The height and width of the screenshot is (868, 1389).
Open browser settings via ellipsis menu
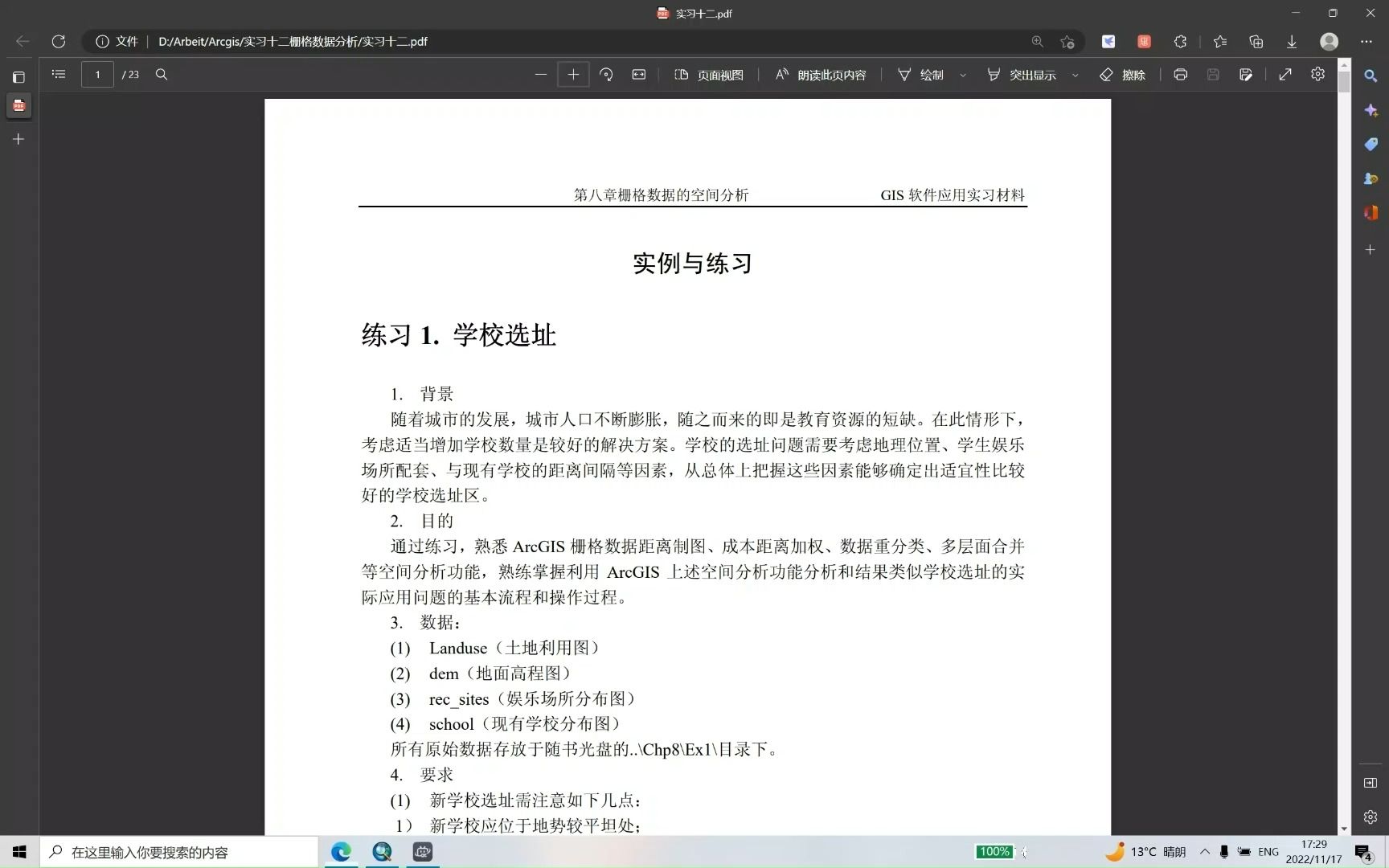tap(1366, 41)
